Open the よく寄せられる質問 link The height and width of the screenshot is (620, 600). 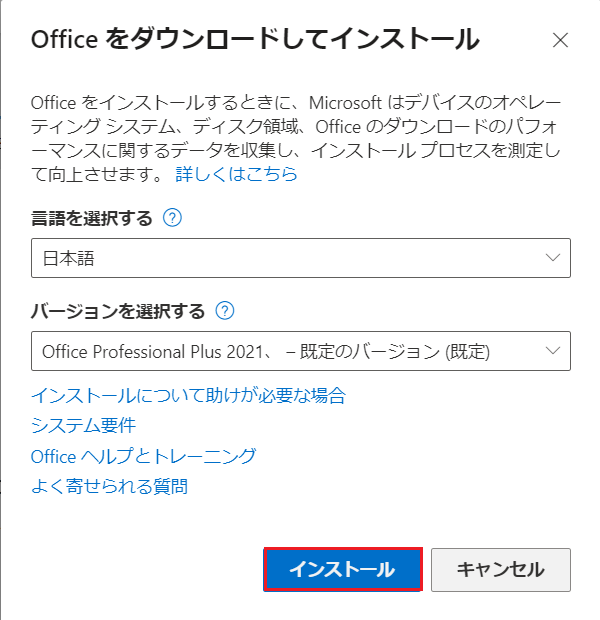[109, 487]
